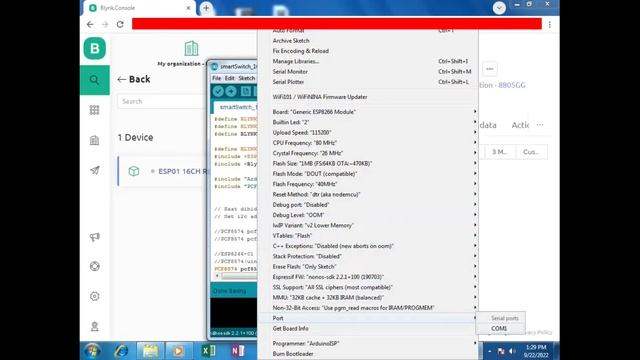640x360 pixels.
Task: Open Excel from the taskbar
Action: click(x=209, y=351)
